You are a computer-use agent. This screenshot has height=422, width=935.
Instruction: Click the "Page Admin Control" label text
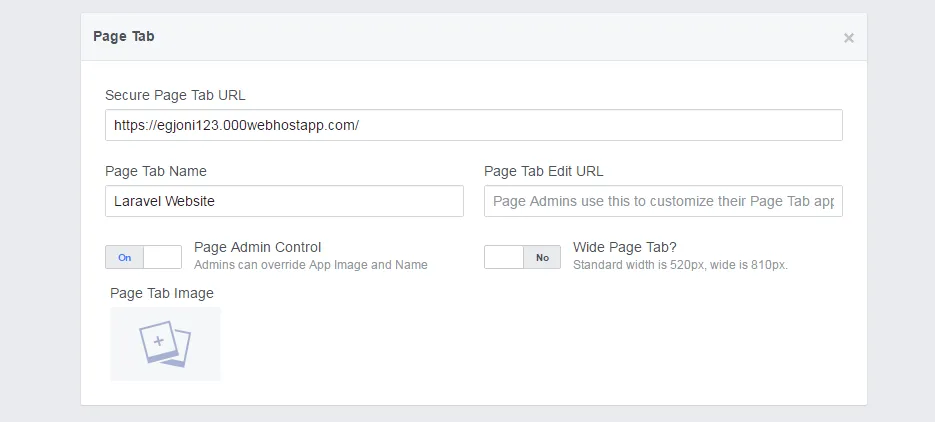[257, 247]
